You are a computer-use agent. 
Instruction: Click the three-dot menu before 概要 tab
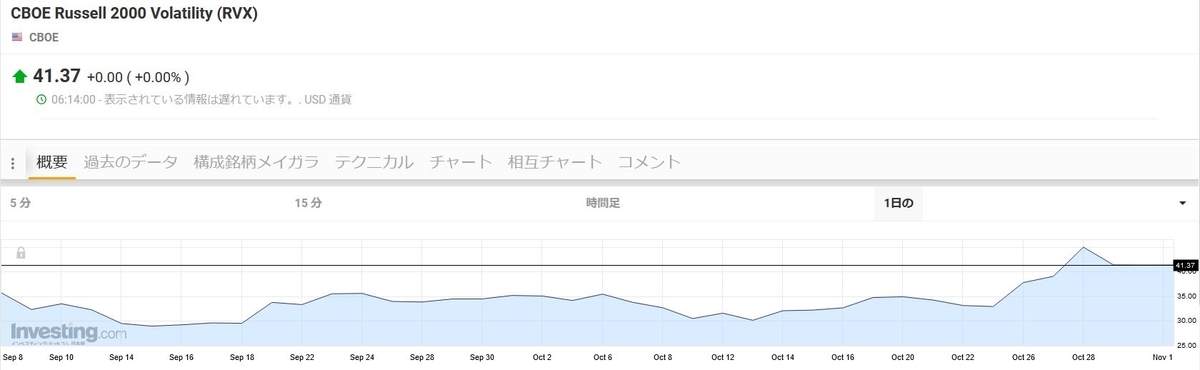point(13,163)
